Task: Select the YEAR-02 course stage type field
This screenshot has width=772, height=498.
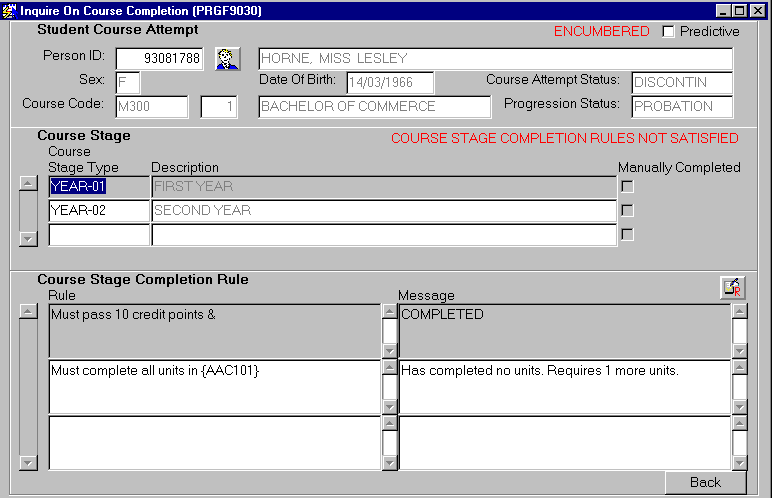Action: tap(98, 211)
